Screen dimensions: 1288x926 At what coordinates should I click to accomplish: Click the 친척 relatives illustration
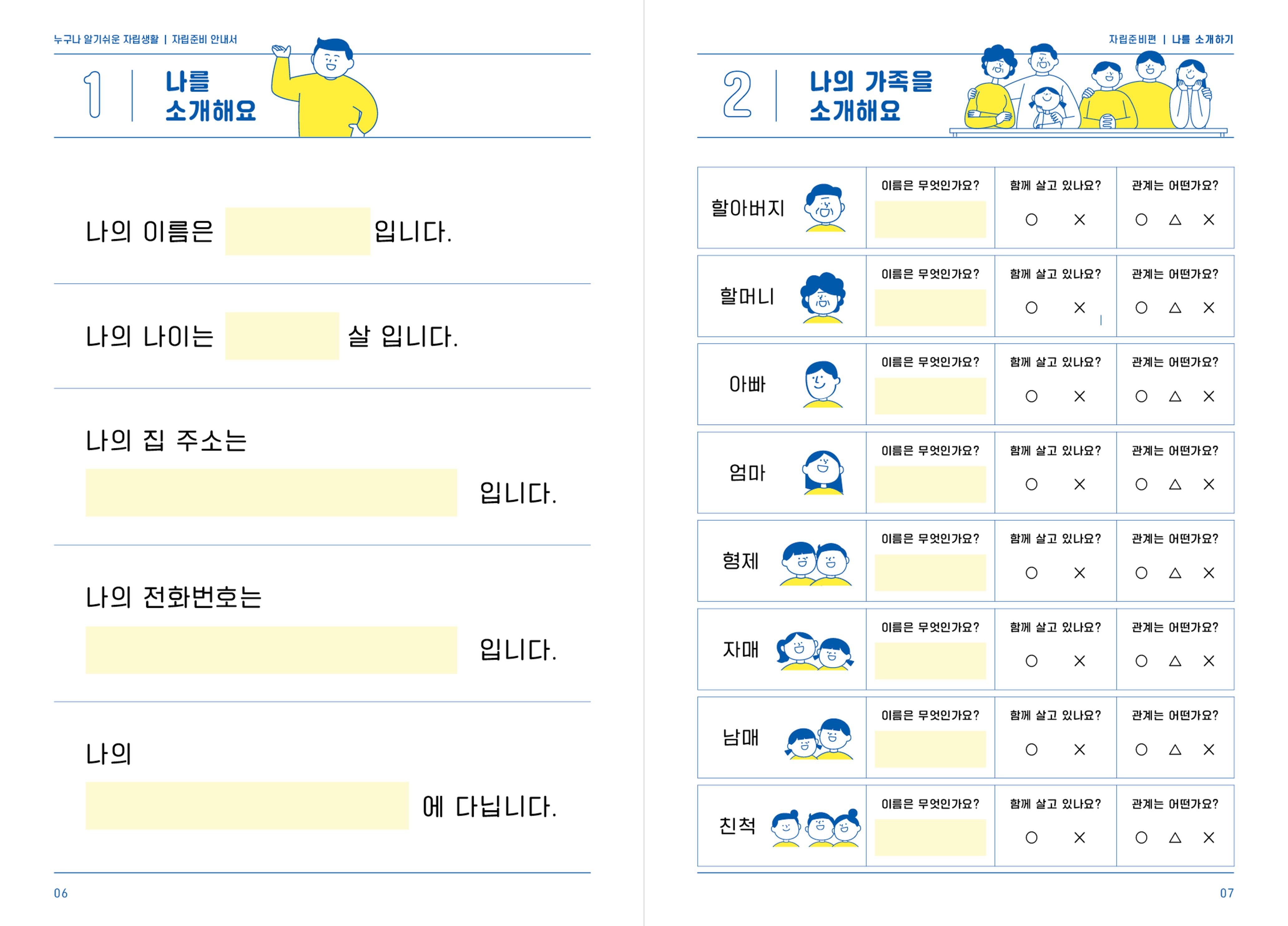(x=815, y=828)
